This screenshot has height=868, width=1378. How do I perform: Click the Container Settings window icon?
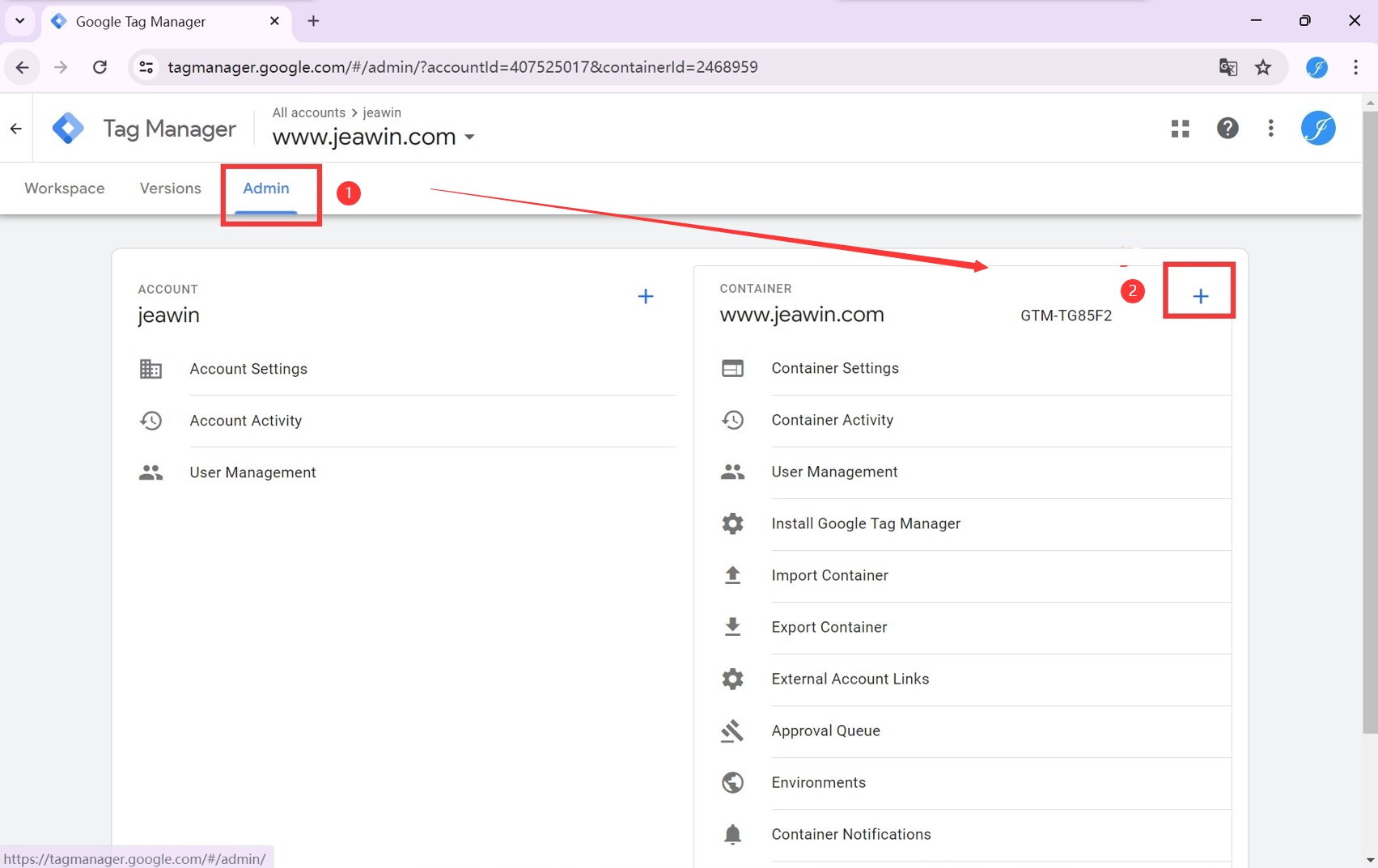click(x=732, y=368)
